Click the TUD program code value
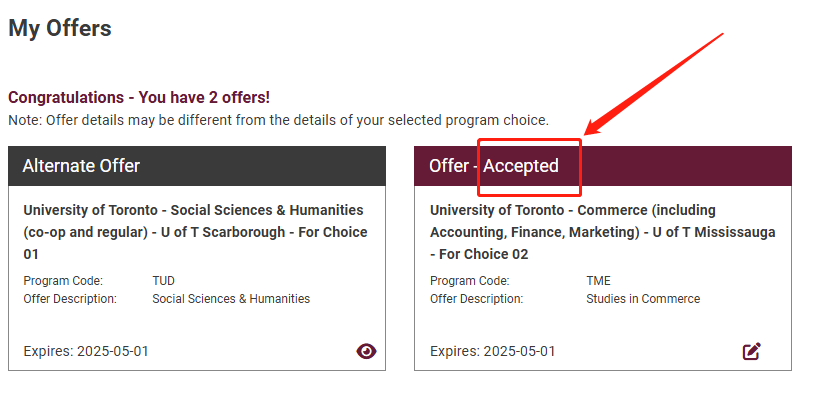The height and width of the screenshot is (395, 821). pos(163,281)
